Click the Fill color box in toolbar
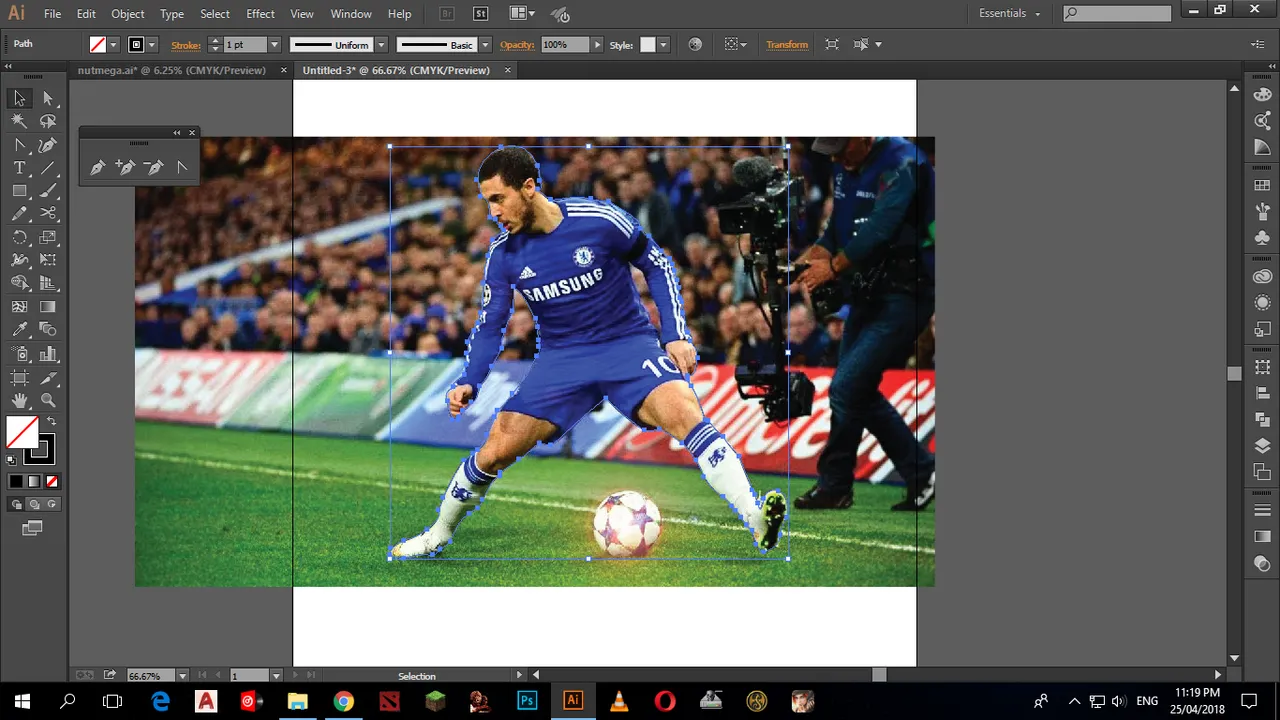Viewport: 1280px width, 720px height. coord(22,433)
